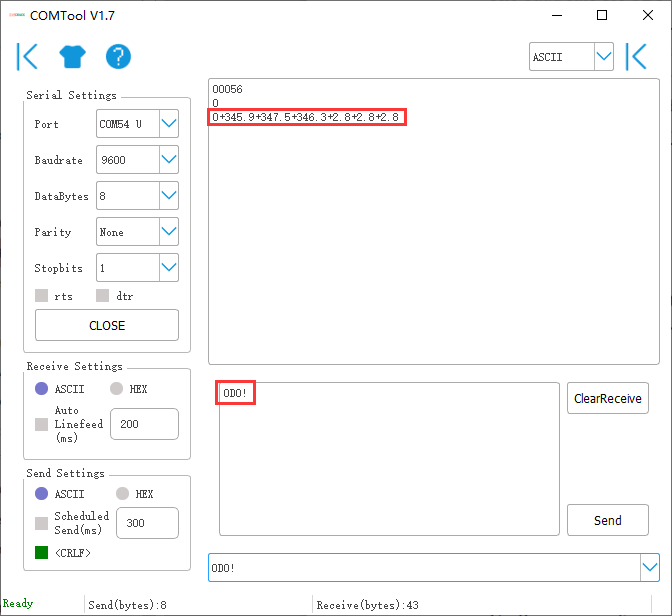Click the Ready status text
The height and width of the screenshot is (616, 672).
point(18,603)
